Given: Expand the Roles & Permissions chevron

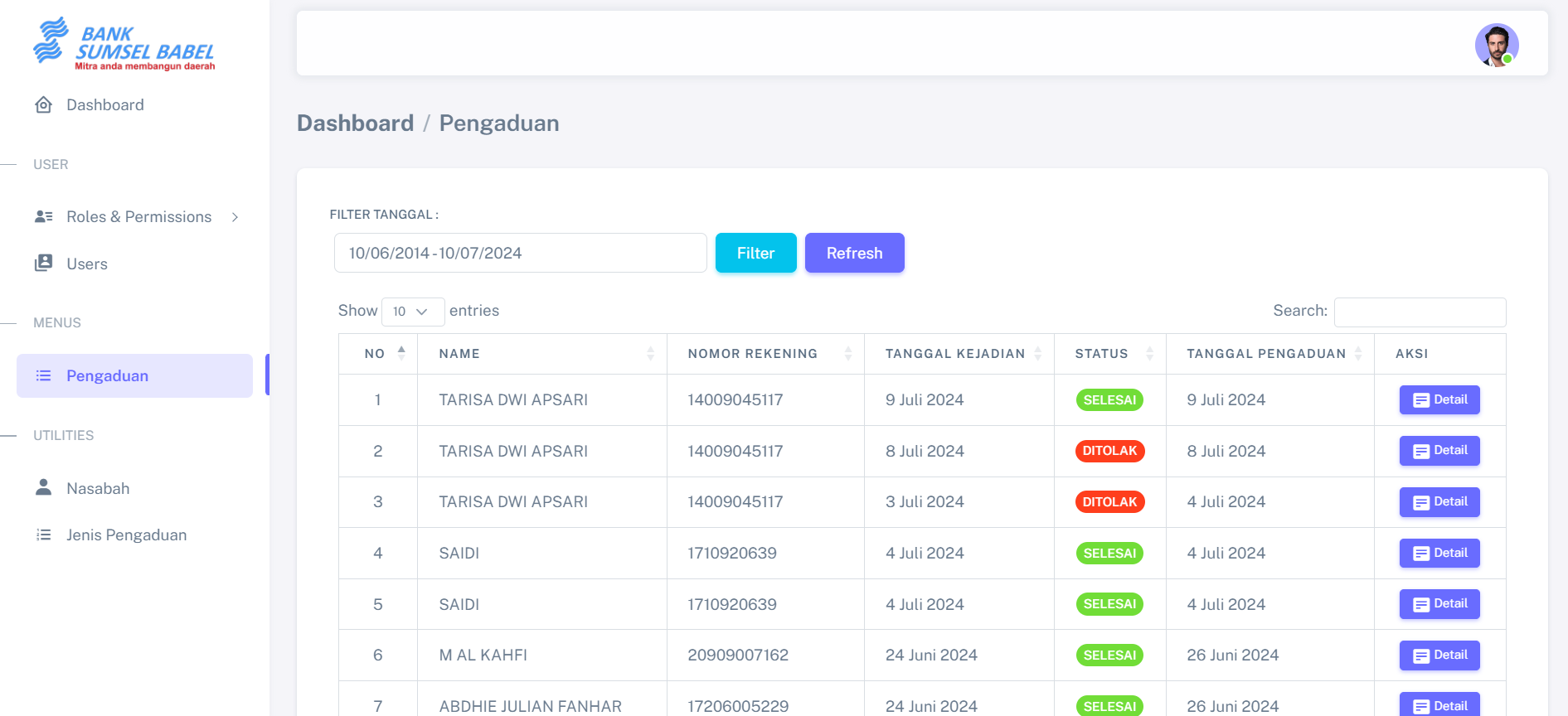Looking at the screenshot, I should pyautogui.click(x=235, y=217).
